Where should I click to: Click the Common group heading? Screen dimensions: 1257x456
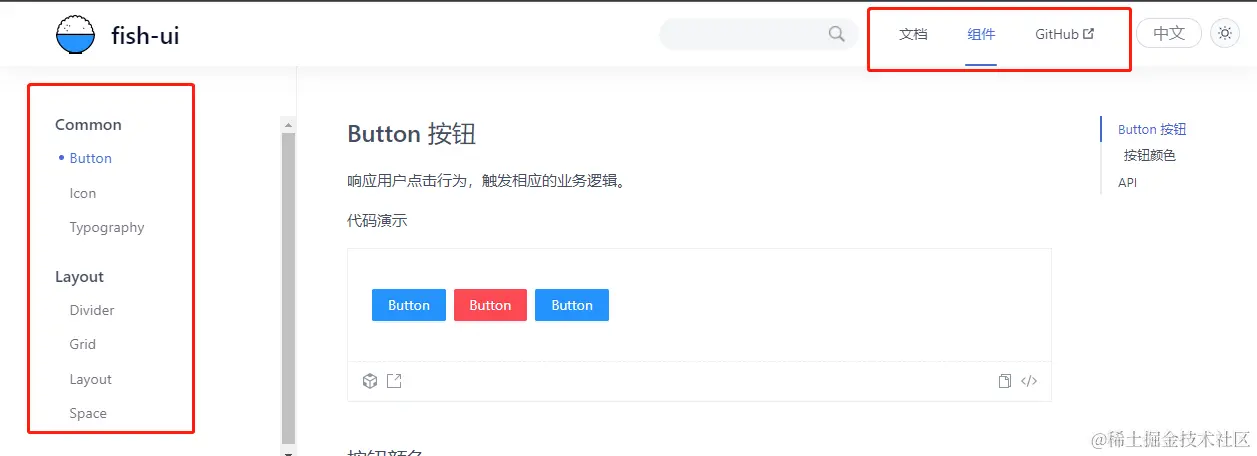[88, 125]
